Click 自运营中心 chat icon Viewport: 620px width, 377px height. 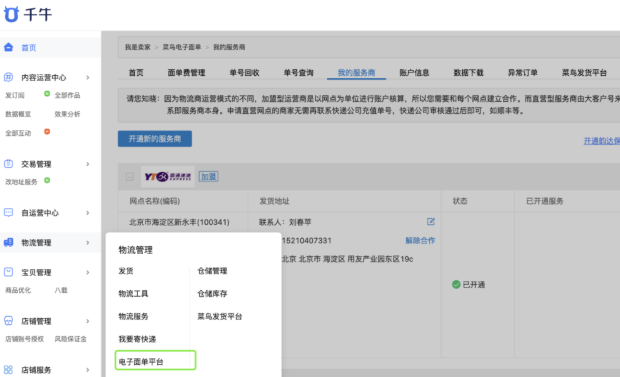(8, 213)
